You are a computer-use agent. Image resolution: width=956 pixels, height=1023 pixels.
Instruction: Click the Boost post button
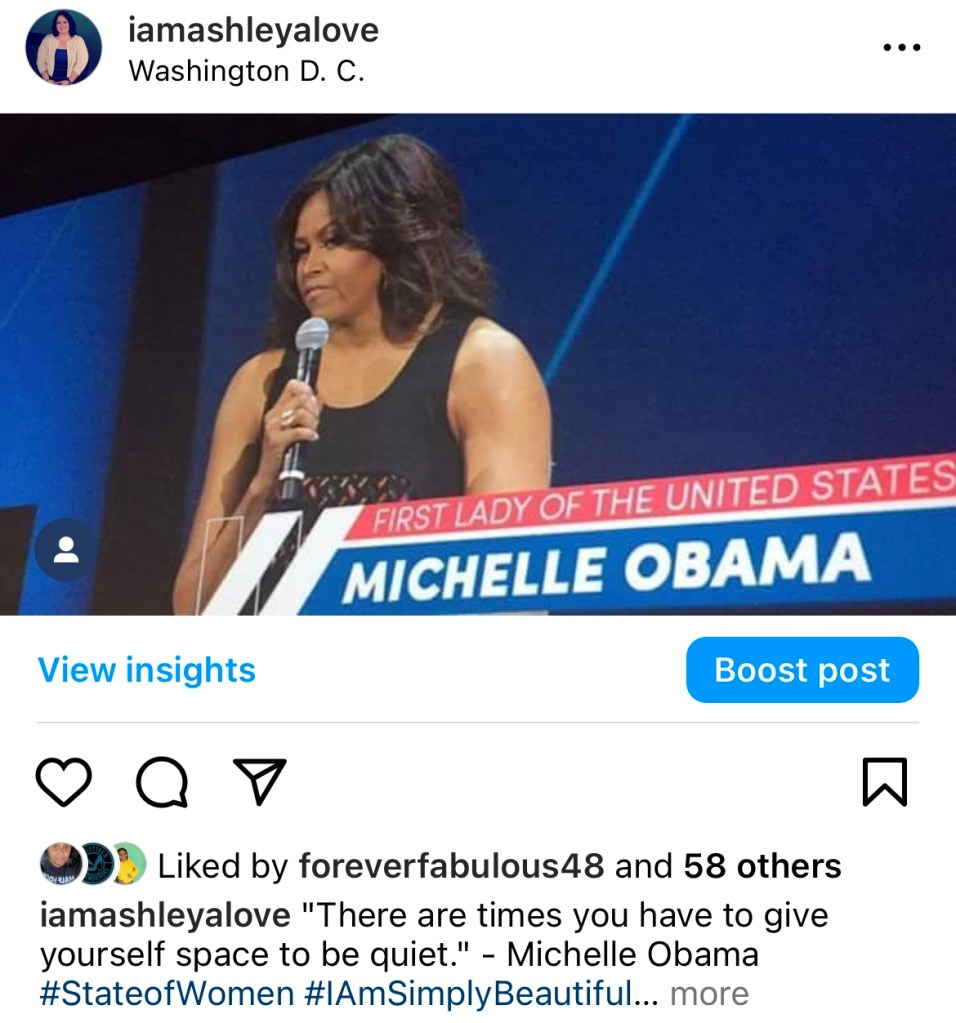coord(802,670)
